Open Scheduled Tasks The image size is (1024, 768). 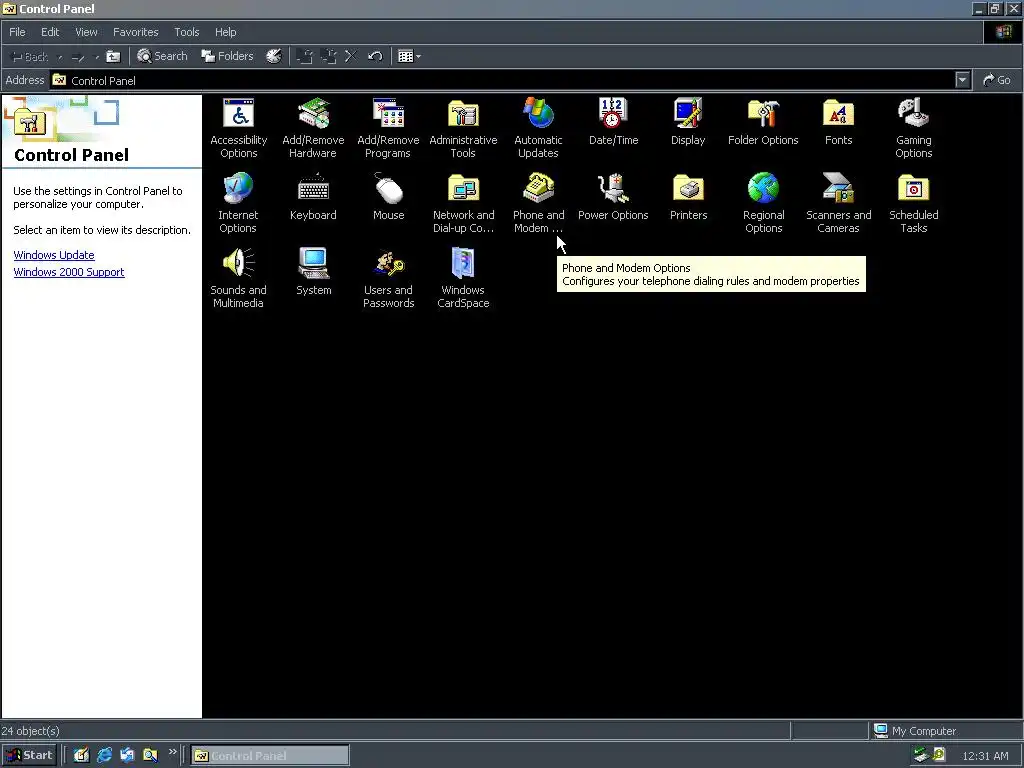pos(914,203)
